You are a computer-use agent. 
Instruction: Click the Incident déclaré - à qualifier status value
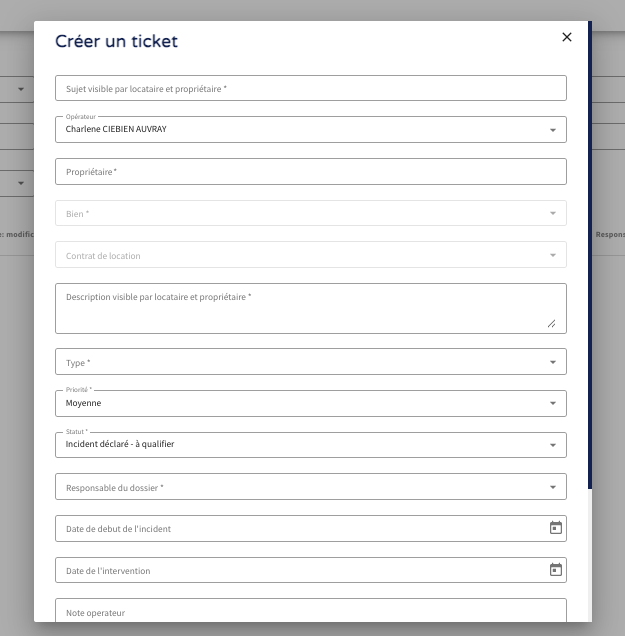120,444
